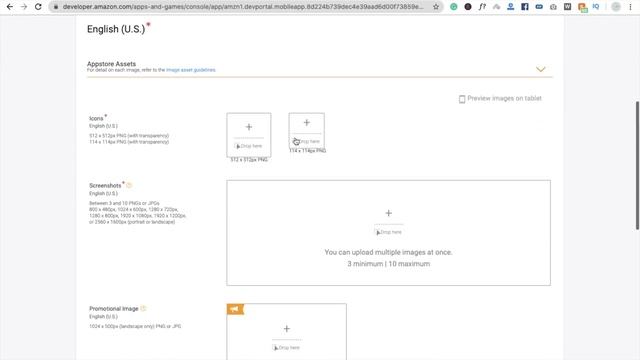640x360 pixels.
Task: Upload screenshots using the plus sign
Action: [x=389, y=213]
